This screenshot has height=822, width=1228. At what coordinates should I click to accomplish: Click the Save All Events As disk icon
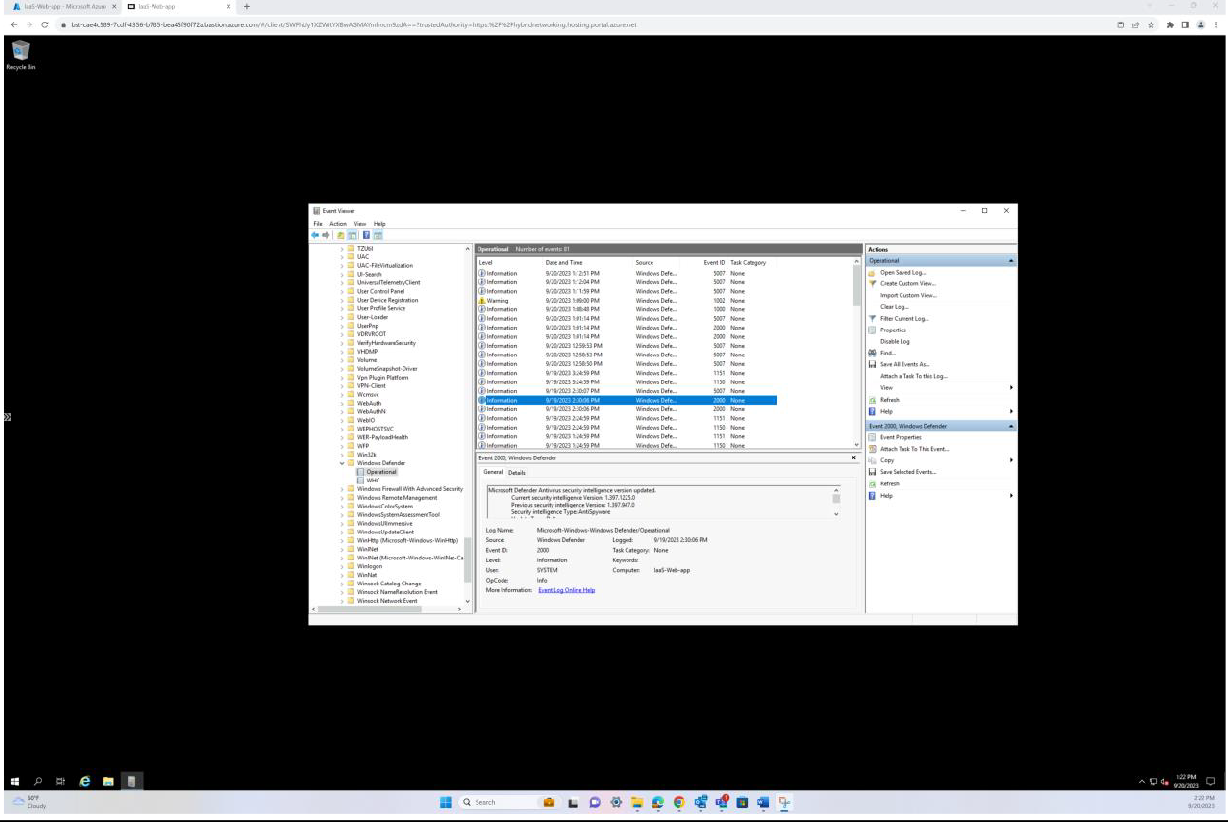(871, 364)
